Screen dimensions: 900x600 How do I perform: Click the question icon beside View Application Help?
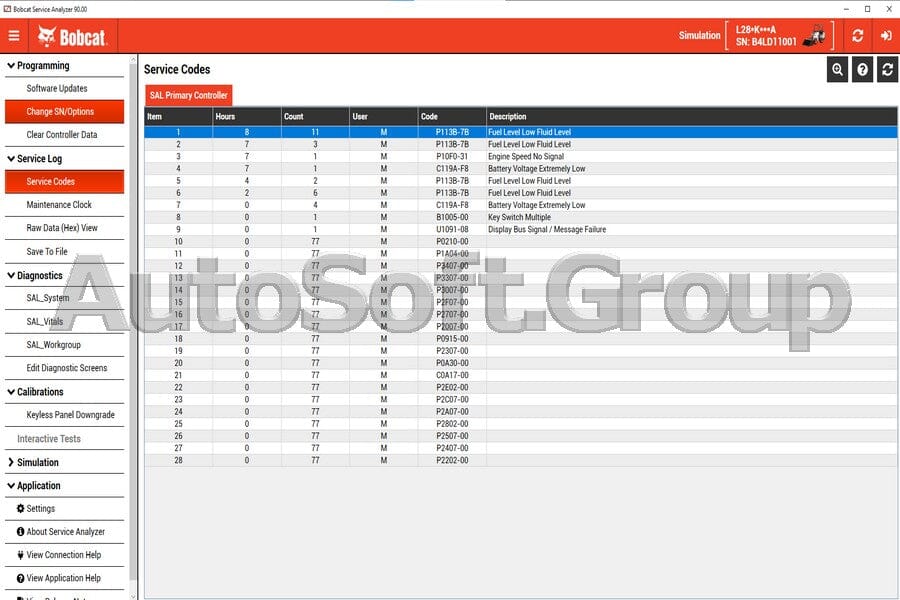21,578
